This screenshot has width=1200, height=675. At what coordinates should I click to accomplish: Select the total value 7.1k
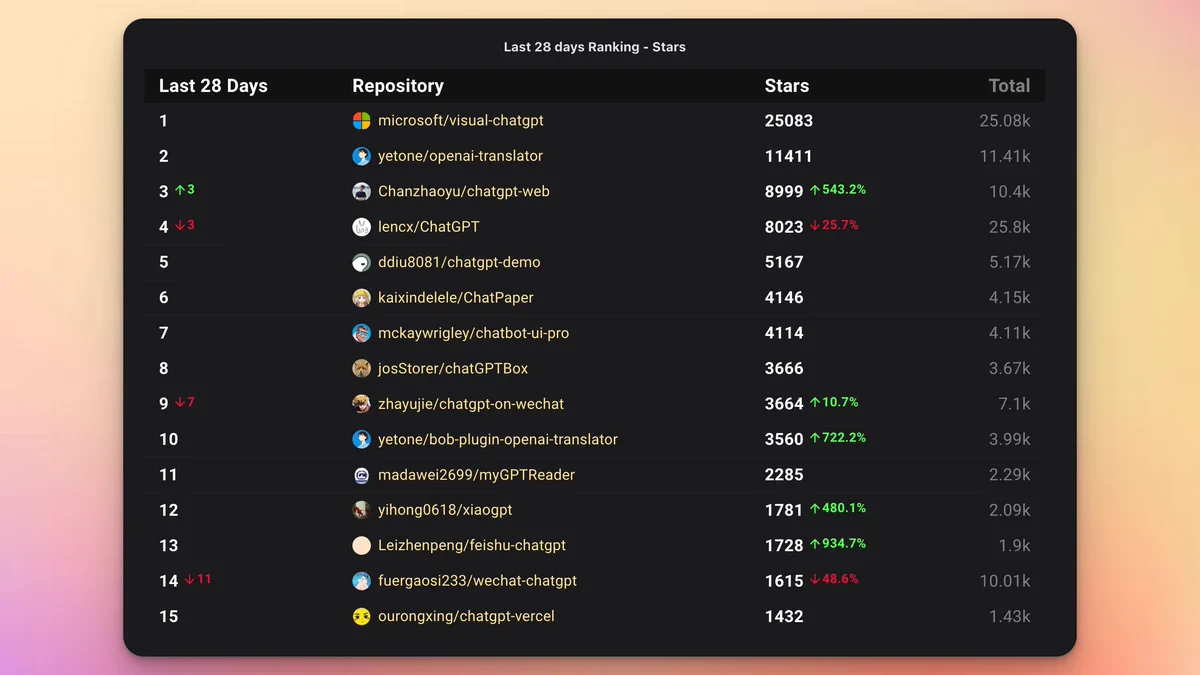pos(1014,404)
